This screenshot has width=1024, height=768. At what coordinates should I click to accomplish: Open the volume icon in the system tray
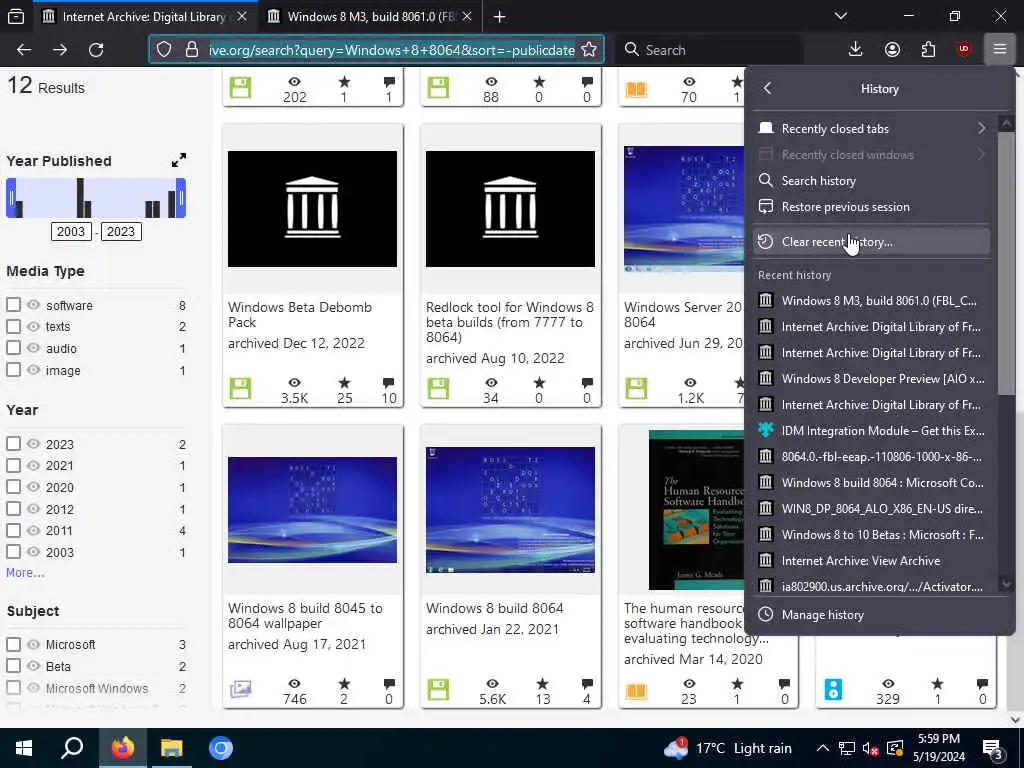coord(870,748)
